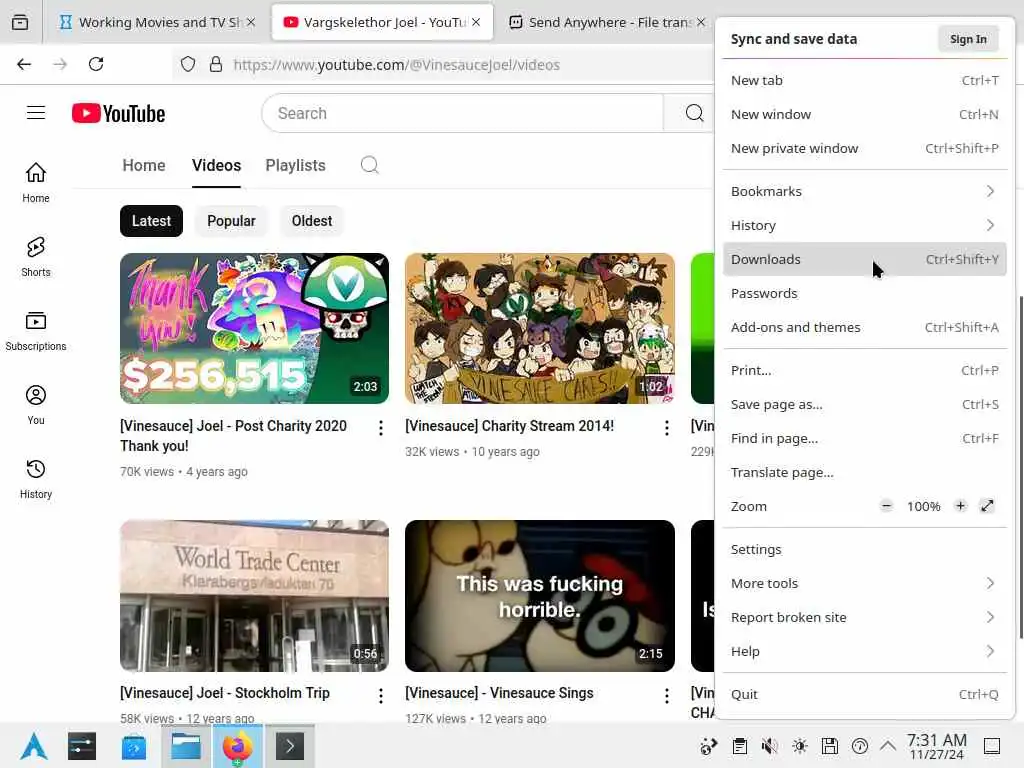Open options for Stockholm Trip video
The width and height of the screenshot is (1024, 768).
coord(381,696)
